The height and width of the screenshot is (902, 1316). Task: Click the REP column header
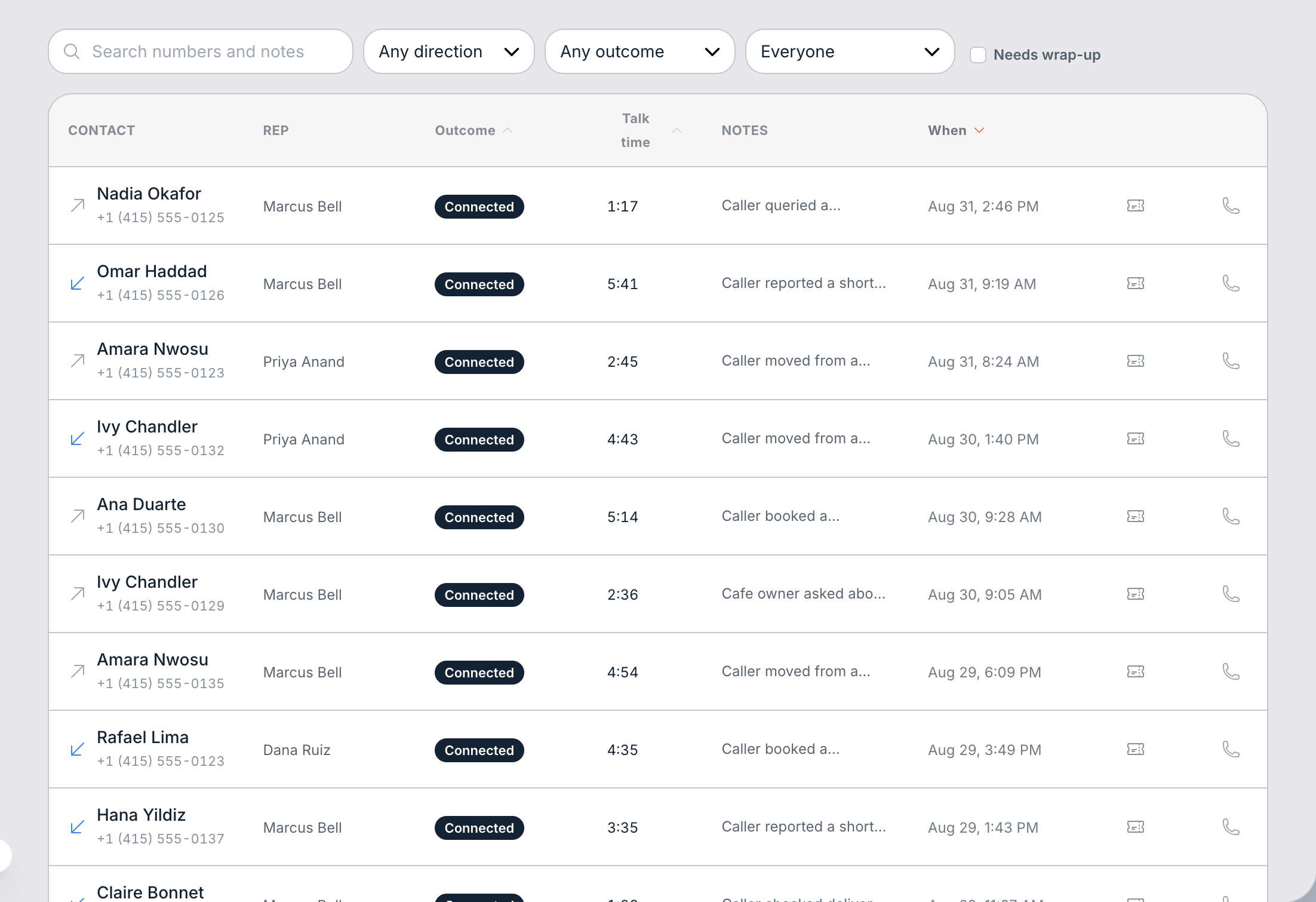point(276,130)
